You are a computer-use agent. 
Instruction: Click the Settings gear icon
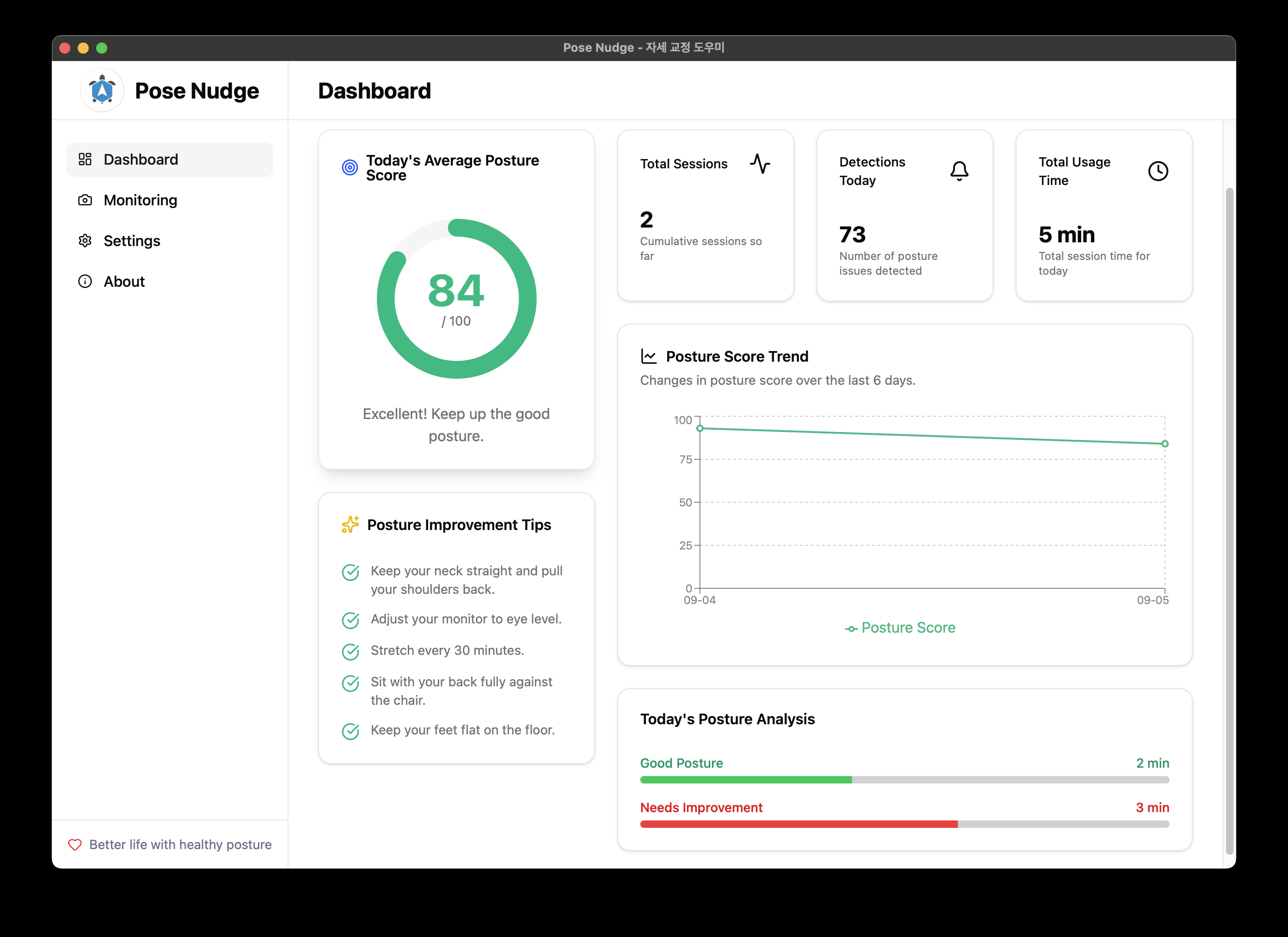tap(85, 241)
